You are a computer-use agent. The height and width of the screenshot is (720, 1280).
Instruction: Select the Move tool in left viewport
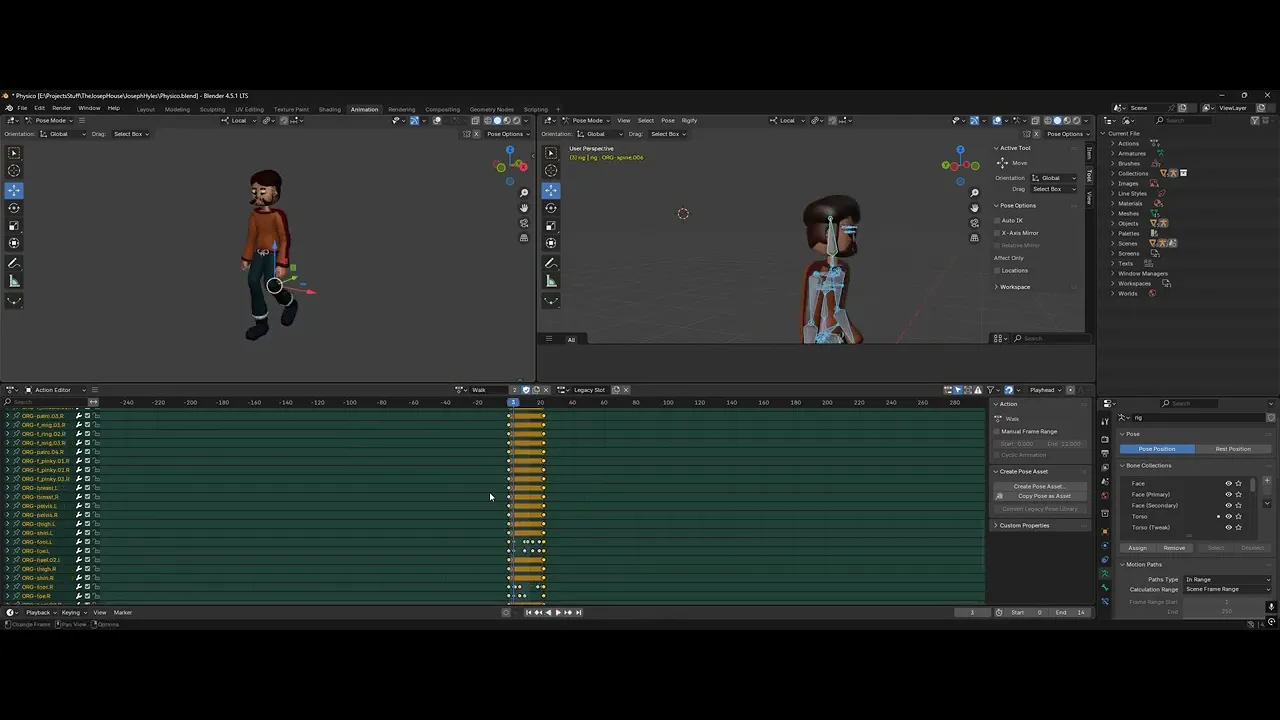click(x=14, y=190)
